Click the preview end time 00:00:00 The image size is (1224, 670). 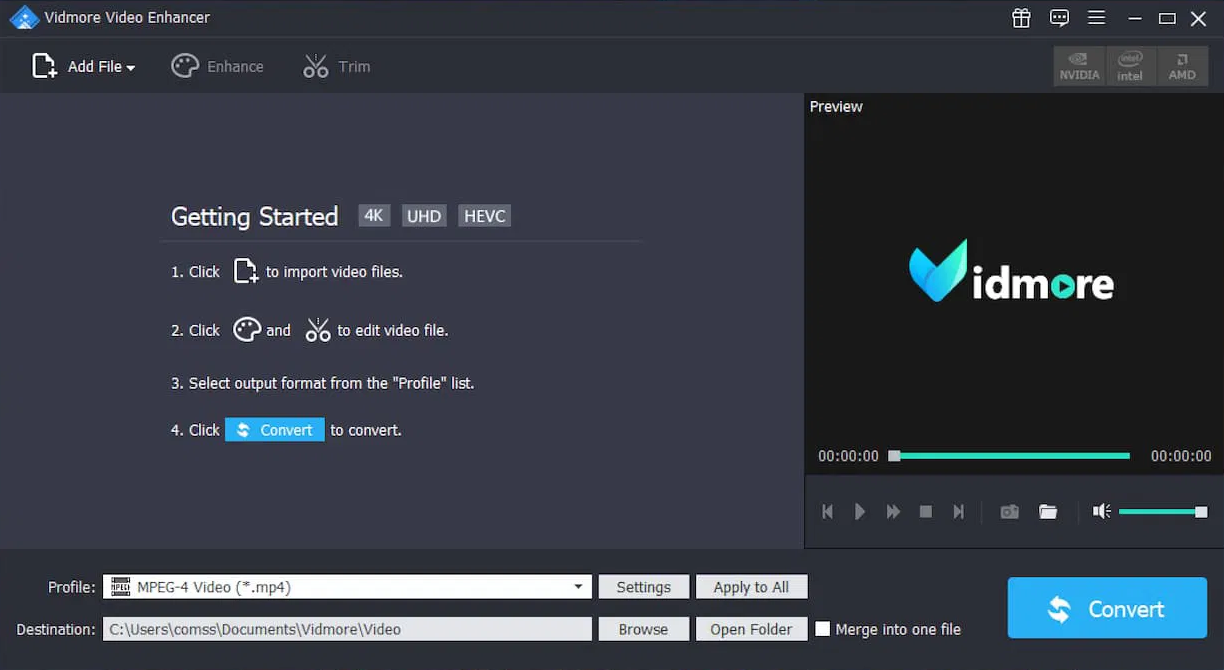click(1181, 456)
